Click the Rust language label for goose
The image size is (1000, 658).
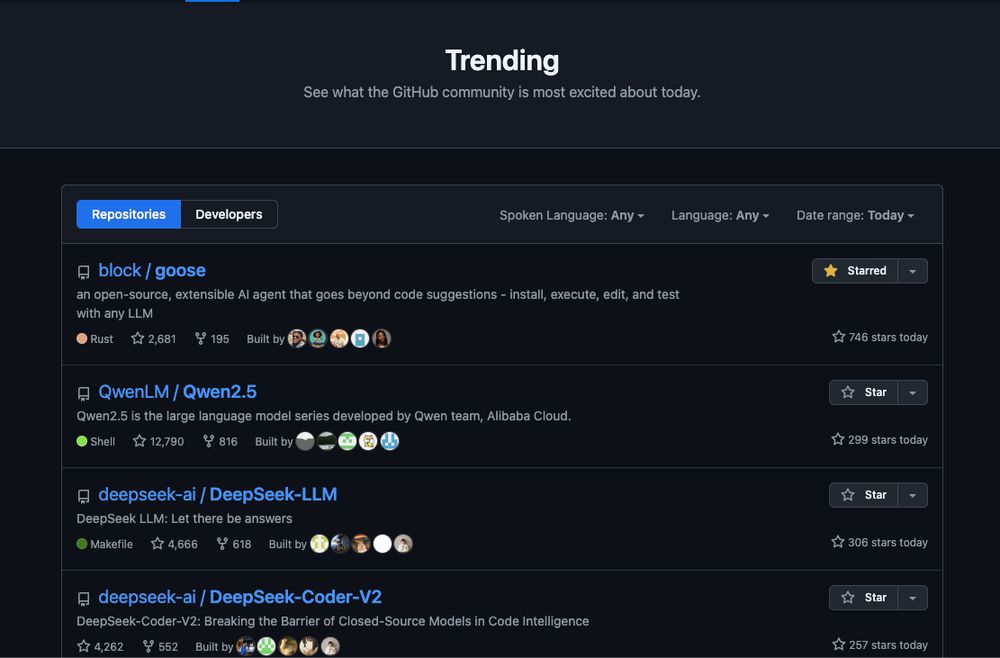click(95, 339)
